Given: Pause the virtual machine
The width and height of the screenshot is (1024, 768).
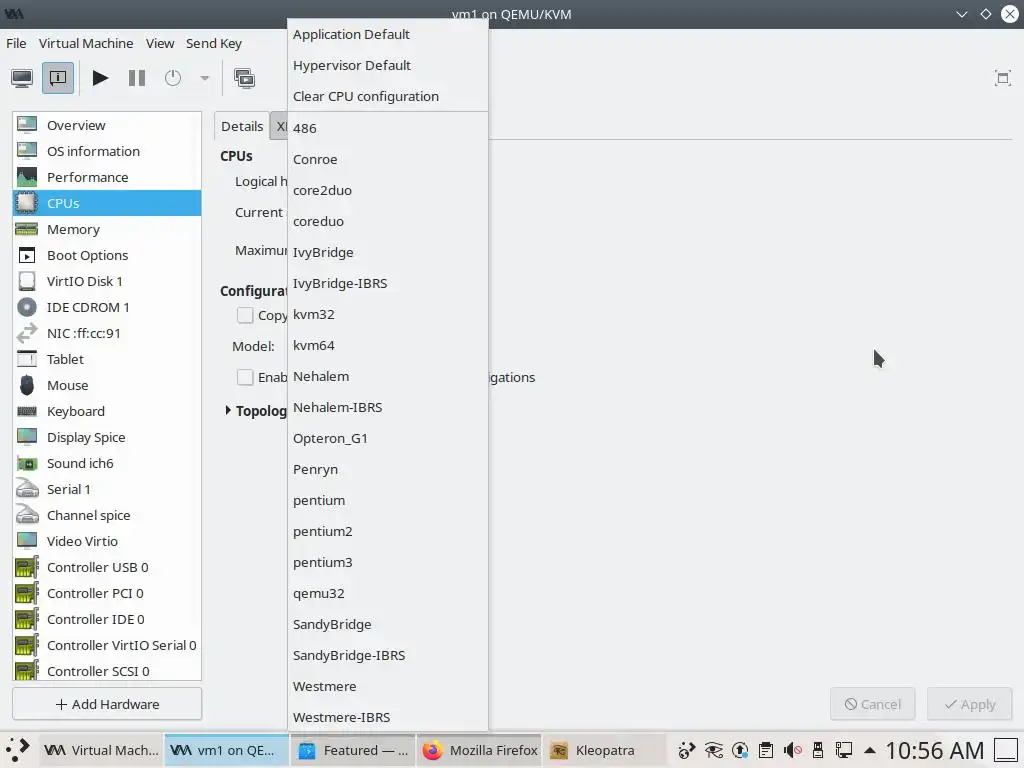Looking at the screenshot, I should (x=136, y=78).
